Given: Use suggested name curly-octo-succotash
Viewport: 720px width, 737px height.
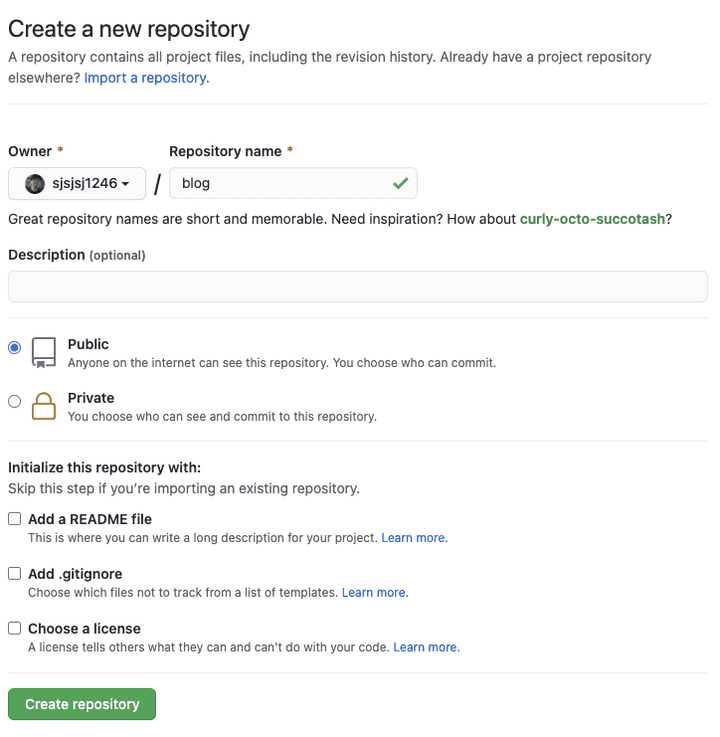Looking at the screenshot, I should pyautogui.click(x=592, y=219).
